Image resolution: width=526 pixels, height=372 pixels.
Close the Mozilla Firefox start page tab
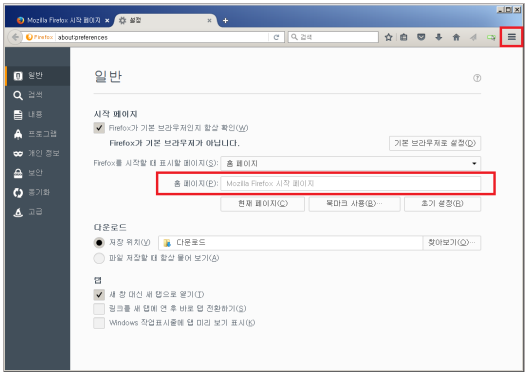107,21
